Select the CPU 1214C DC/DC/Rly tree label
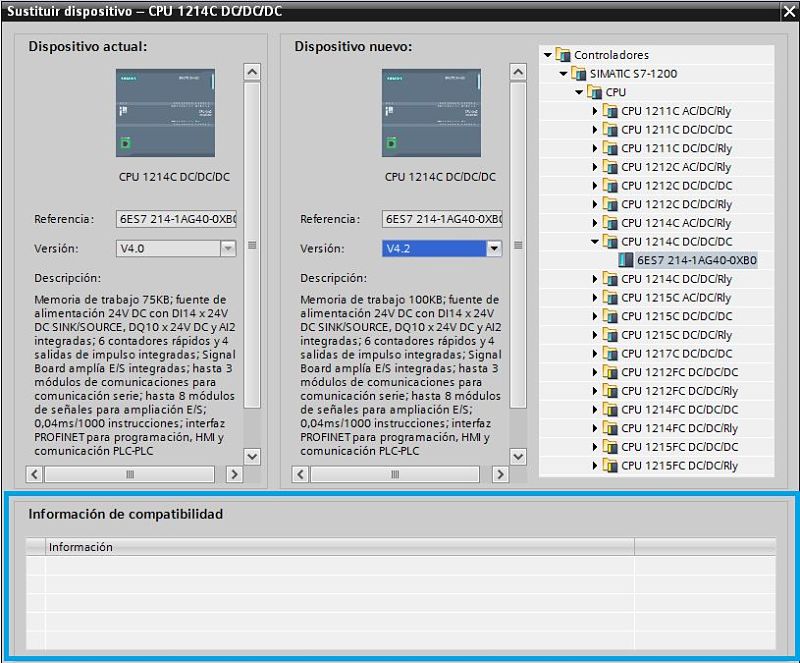The height and width of the screenshot is (663, 800). (x=677, y=279)
